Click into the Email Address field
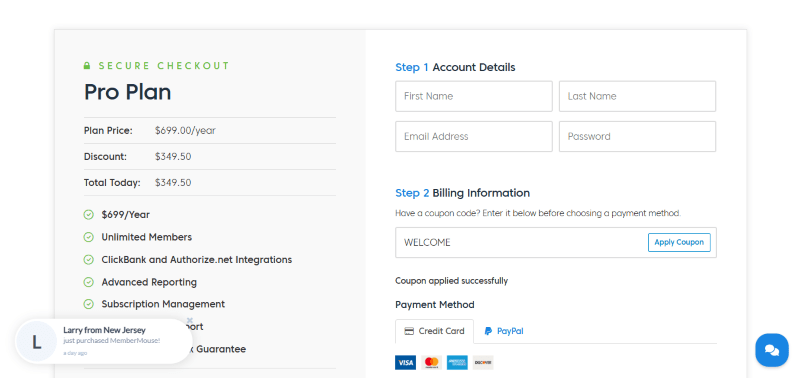The image size is (800, 378). (473, 136)
